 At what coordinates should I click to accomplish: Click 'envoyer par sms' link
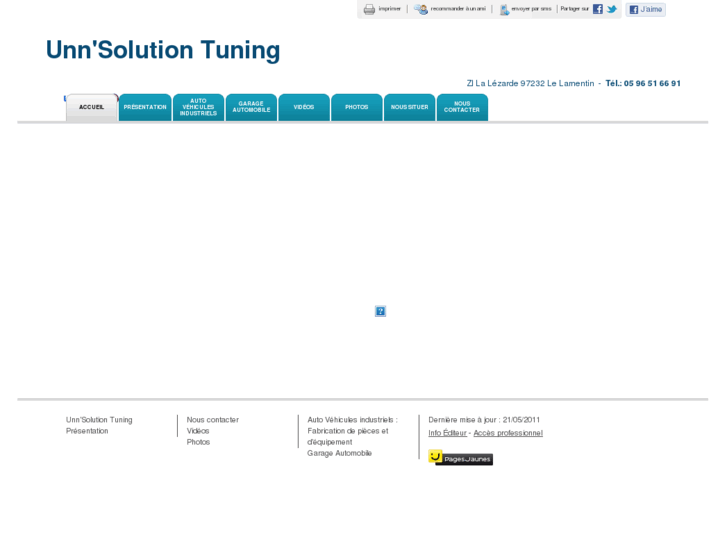point(531,9)
